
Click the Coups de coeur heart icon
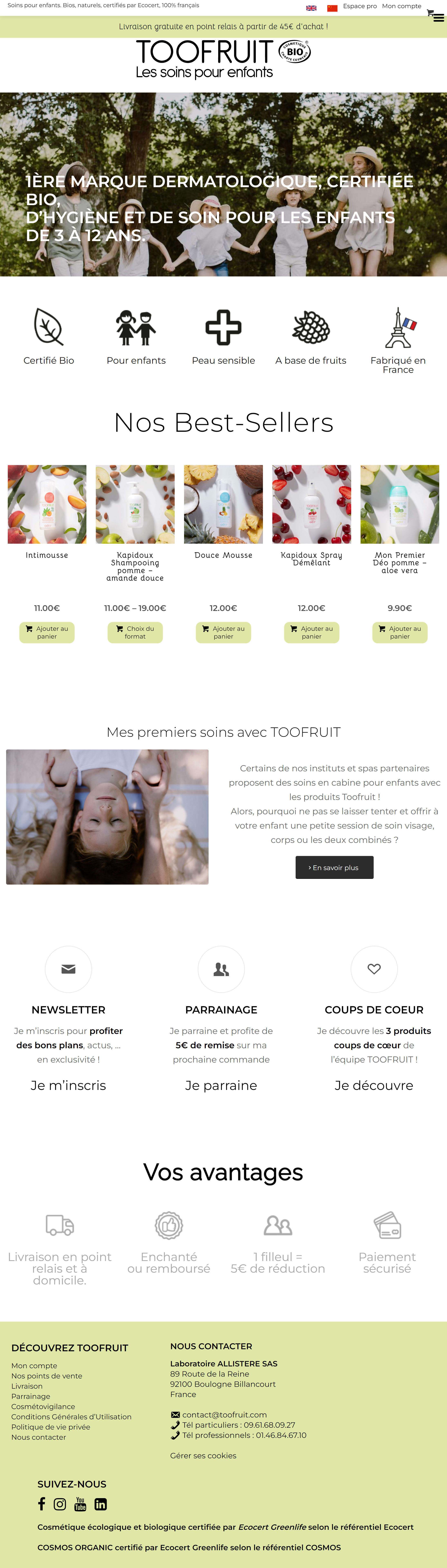tap(374, 969)
